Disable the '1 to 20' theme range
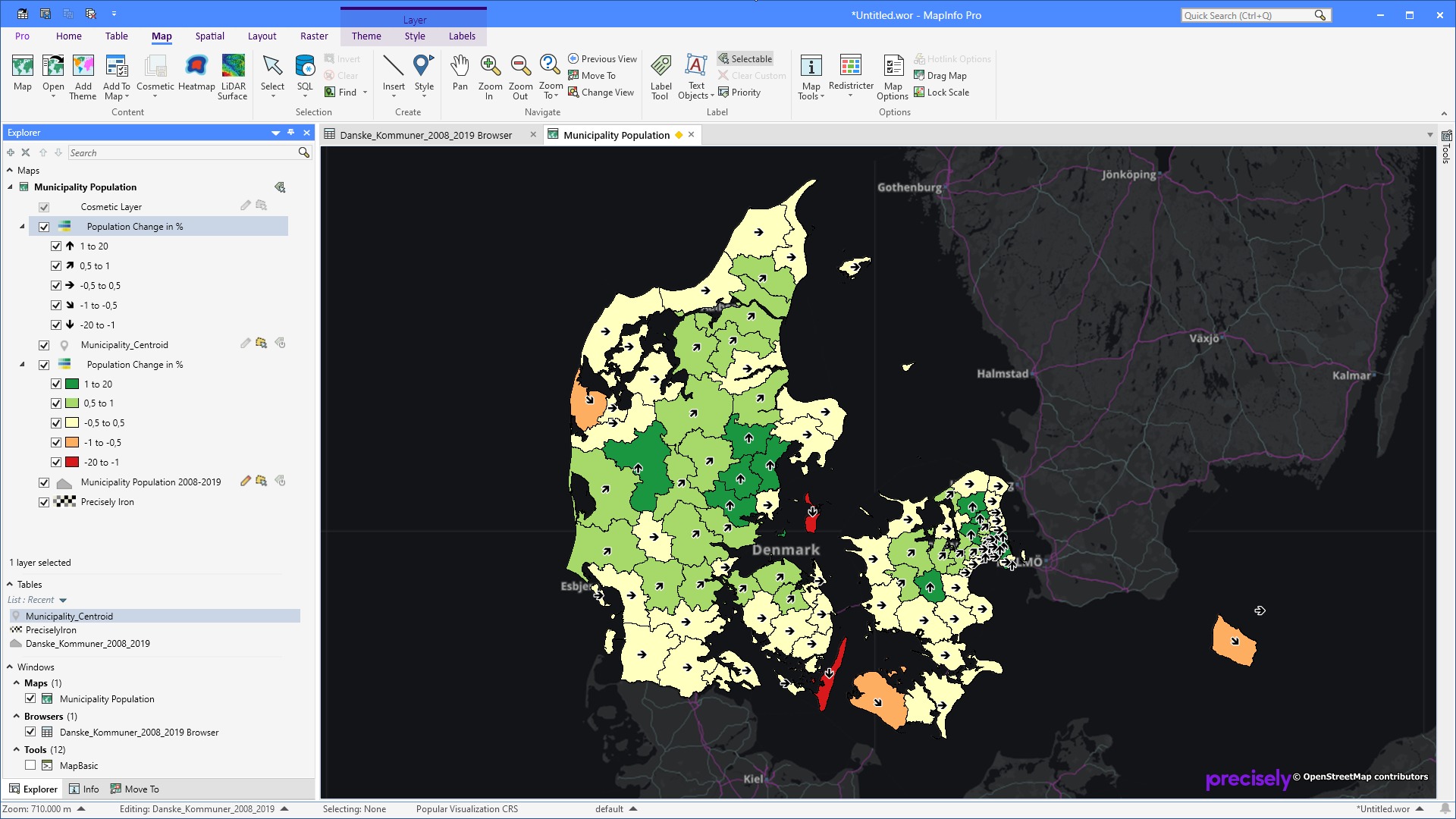Screen dimensions: 1456x819 (x=56, y=246)
